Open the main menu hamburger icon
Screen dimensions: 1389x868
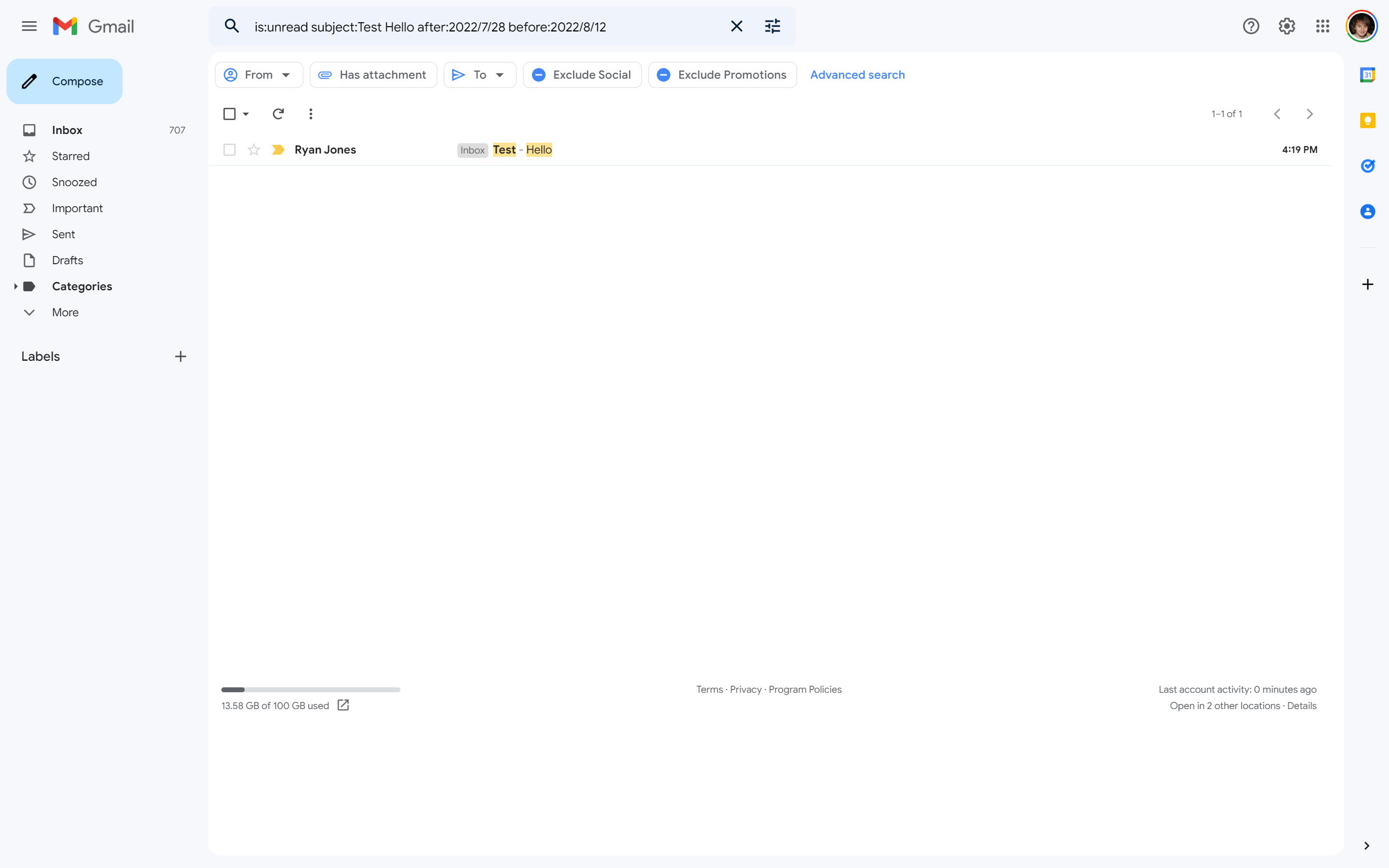click(x=29, y=27)
